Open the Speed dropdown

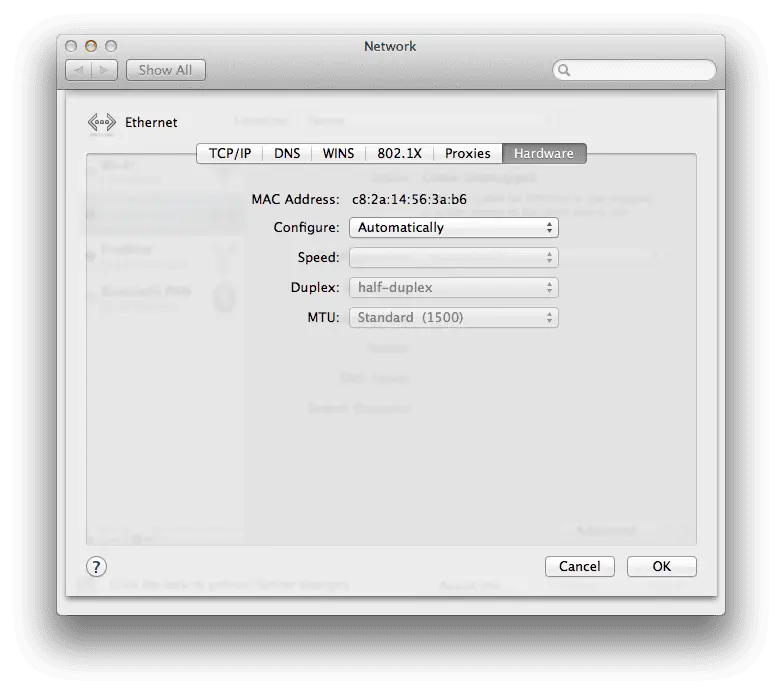(x=453, y=257)
